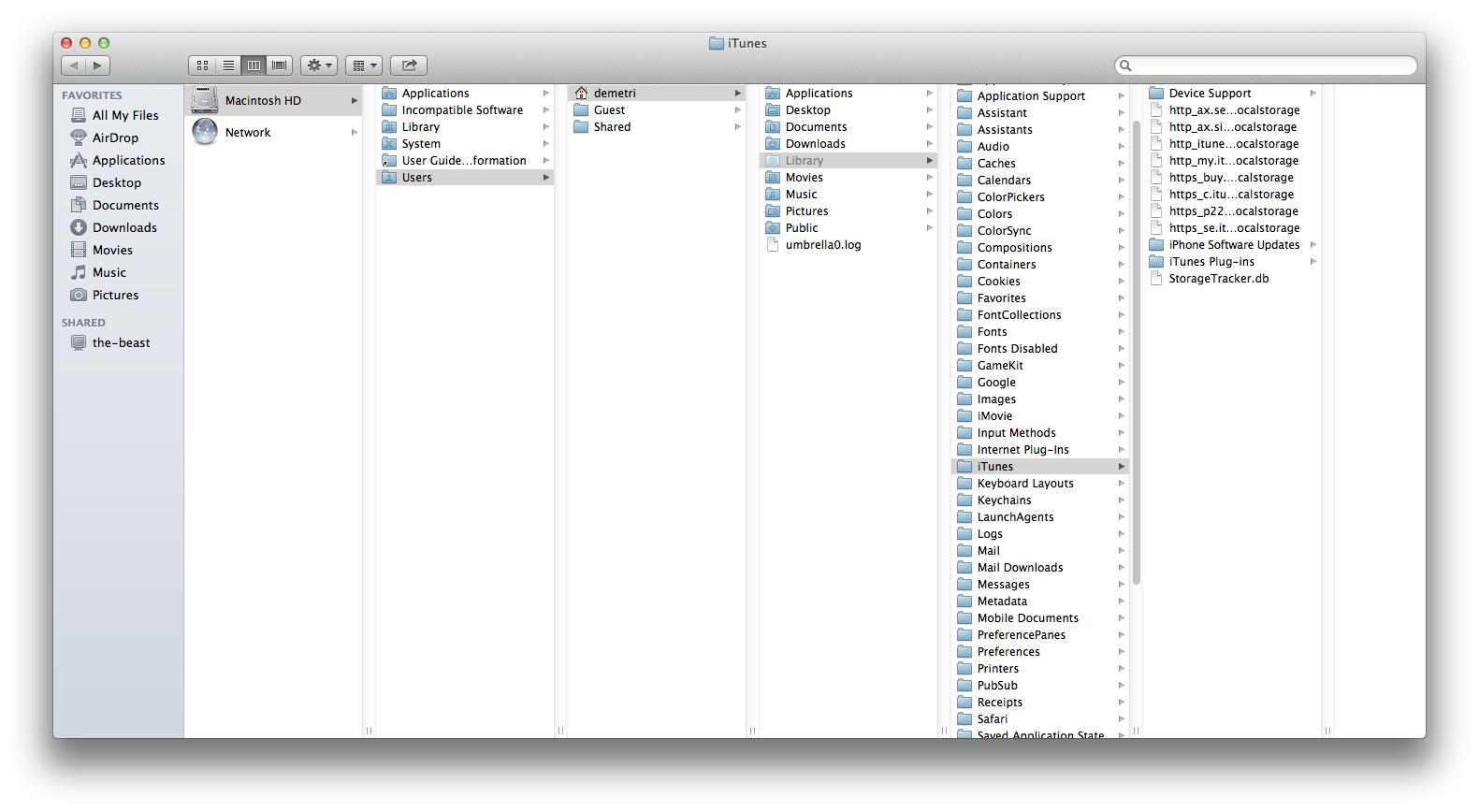Viewport: 1479px width, 812px height.
Task: Expand iPhone Software Updates arrow
Action: point(1313,244)
